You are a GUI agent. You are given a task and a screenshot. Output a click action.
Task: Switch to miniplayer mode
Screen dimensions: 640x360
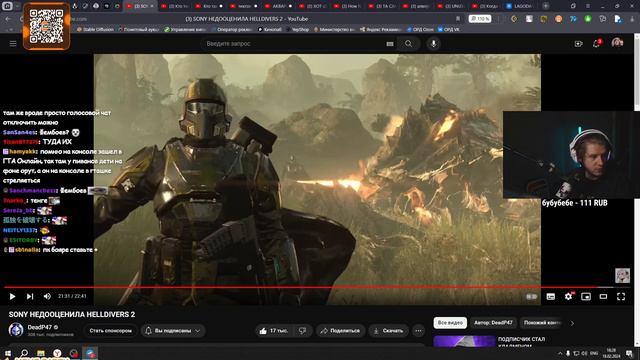586,297
